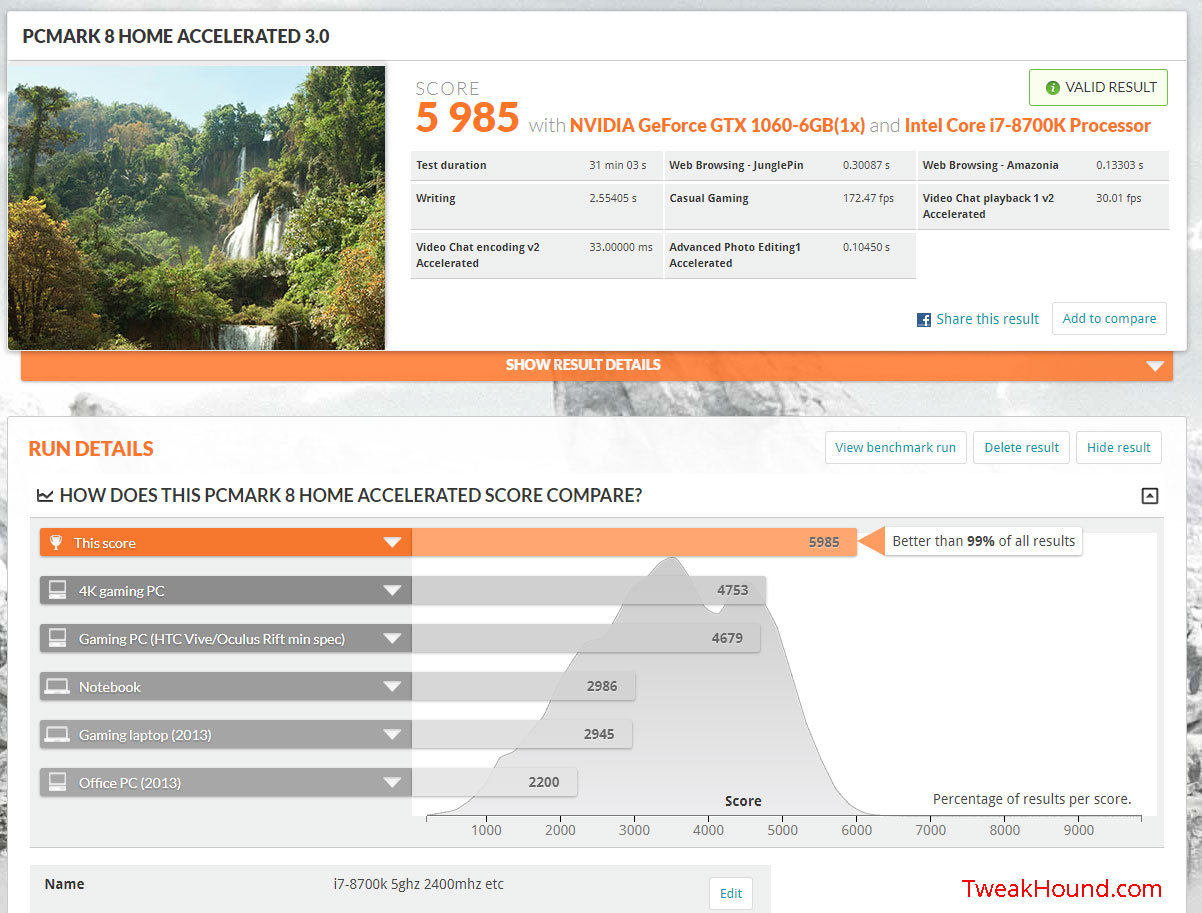Click the 4K gaming PC desktop icon
This screenshot has width=1202, height=913.
pyautogui.click(x=58, y=590)
